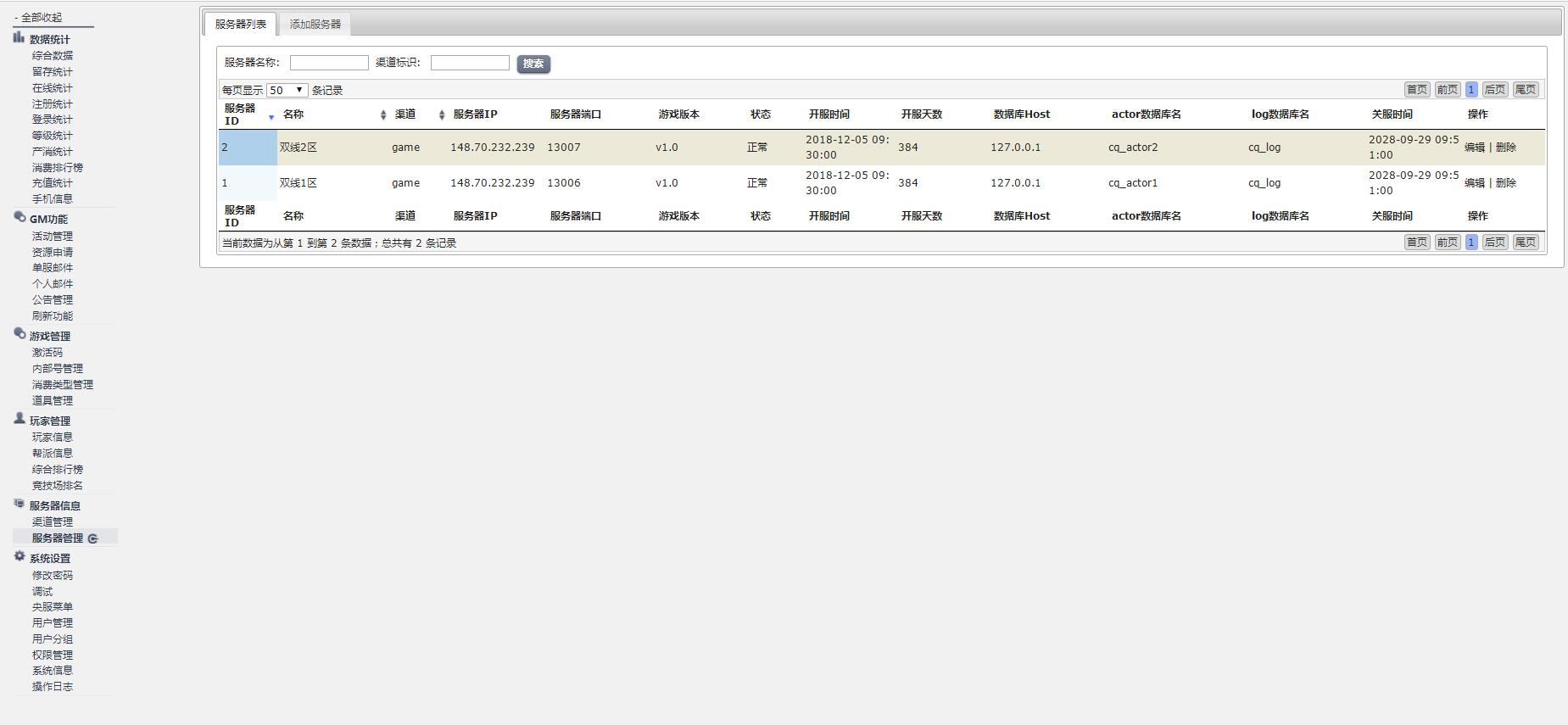This screenshot has height=725, width=1568.
Task: Click the 渠道标识 text field
Action: click(470, 63)
